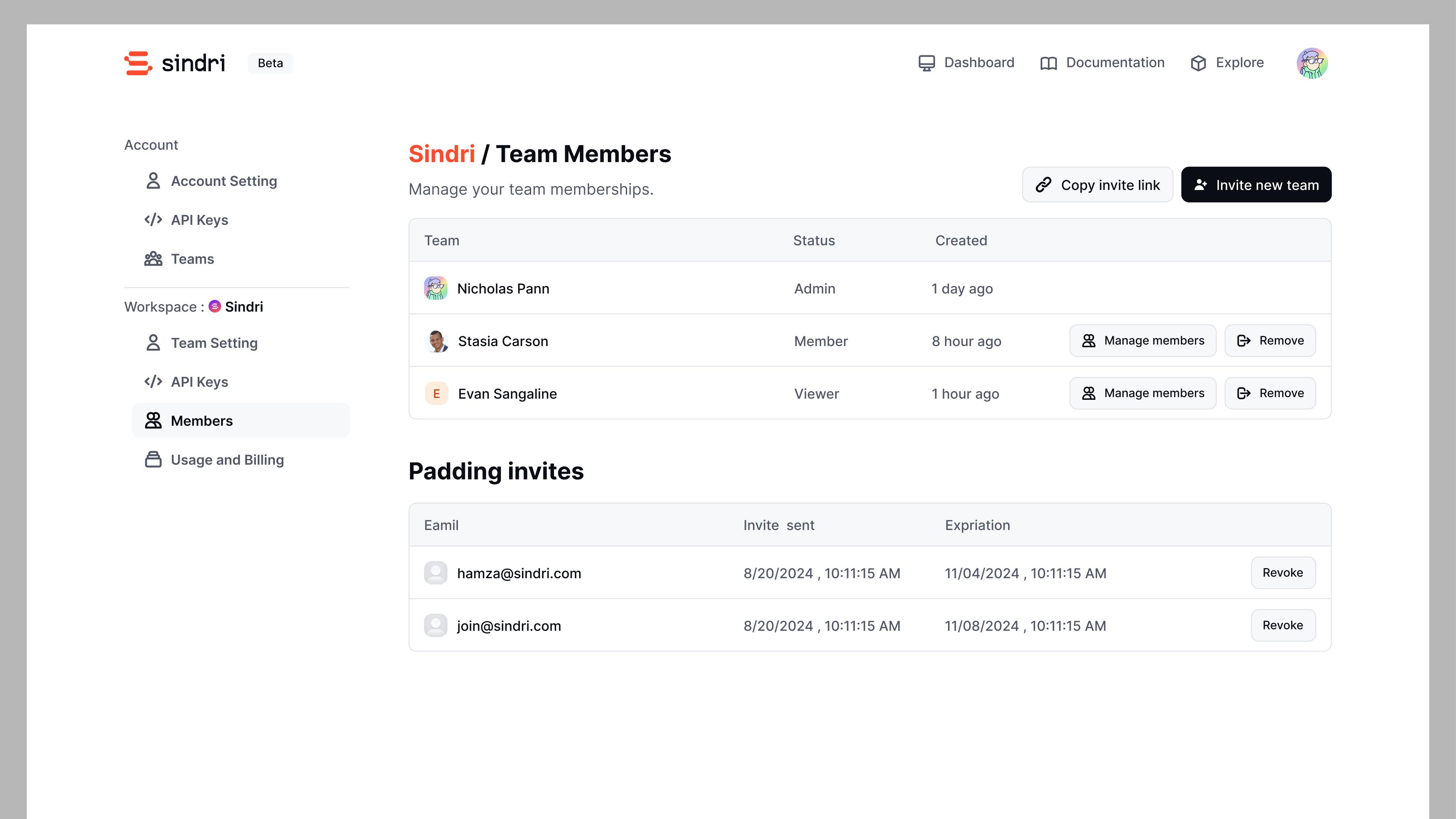Revoke the hamza@sindri.com invite
Viewport: 1456px width, 819px height.
(x=1283, y=572)
